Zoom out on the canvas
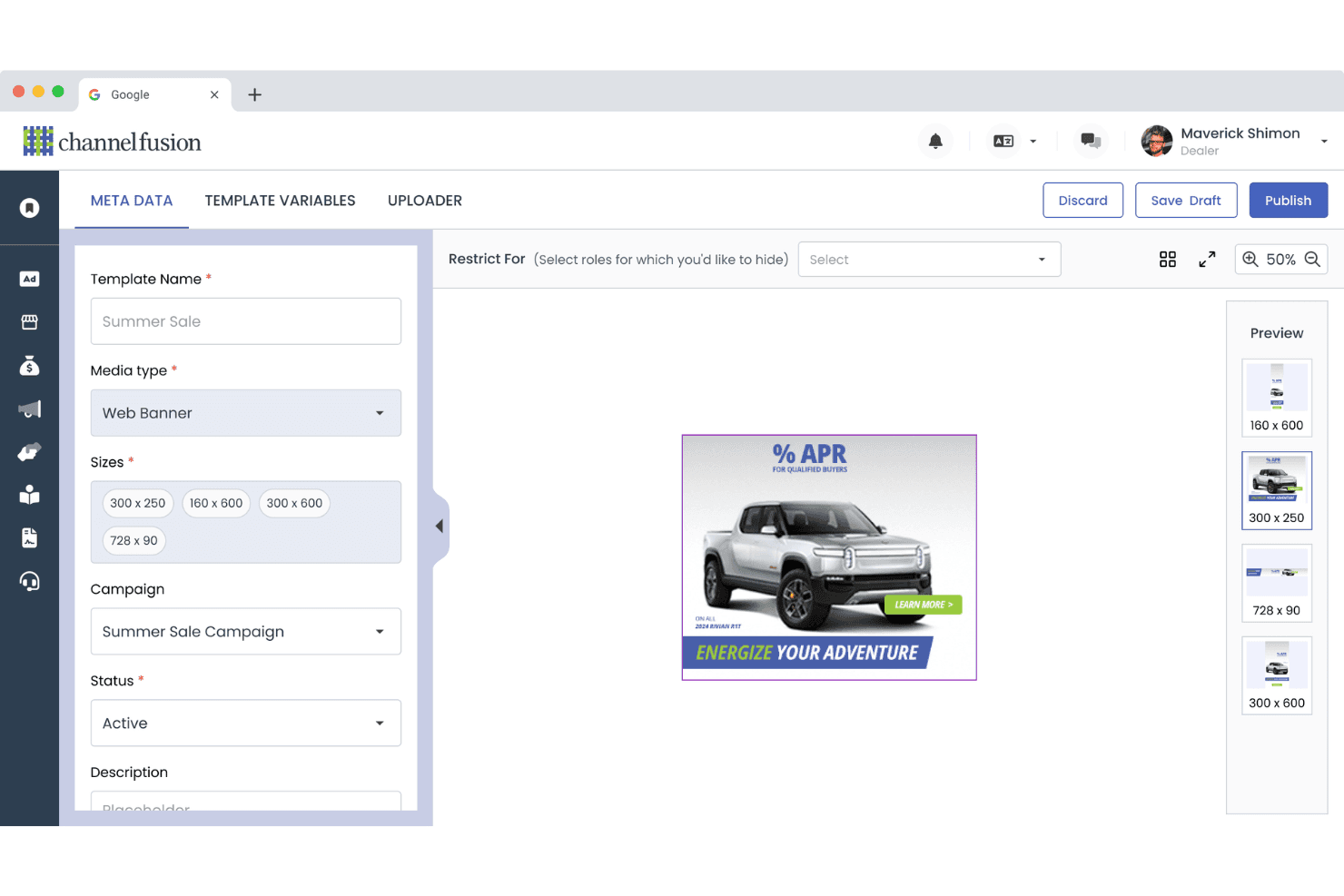1344x896 pixels. point(1312,259)
